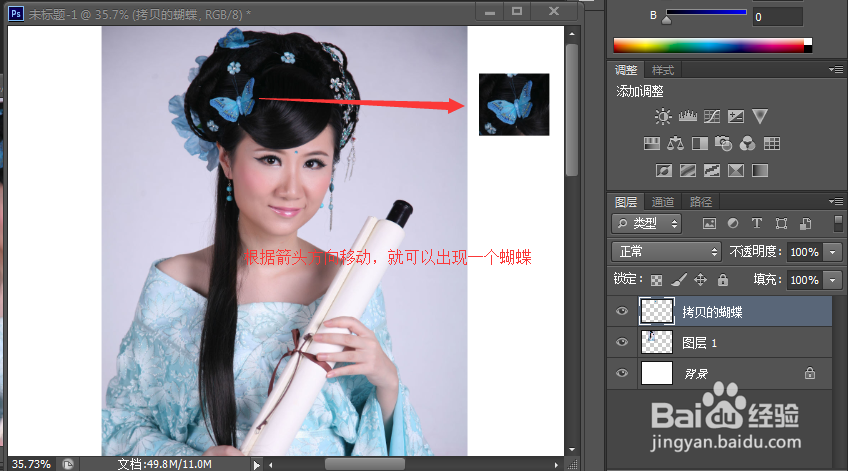Open the 类型 layer filter dropdown
This screenshot has width=848, height=471.
(x=646, y=223)
